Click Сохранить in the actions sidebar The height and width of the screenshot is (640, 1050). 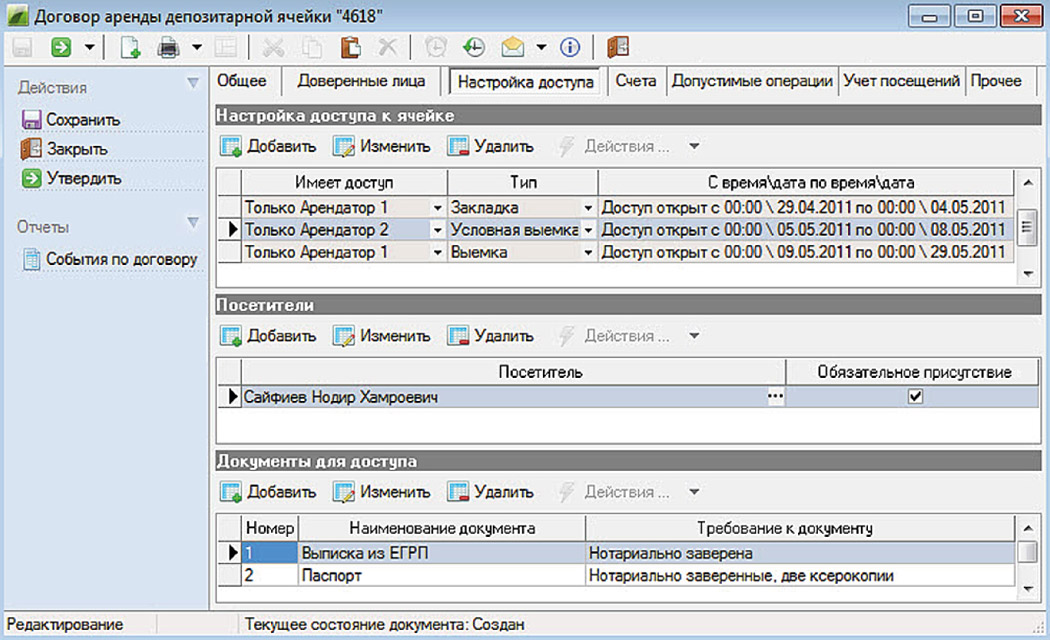coord(82,120)
